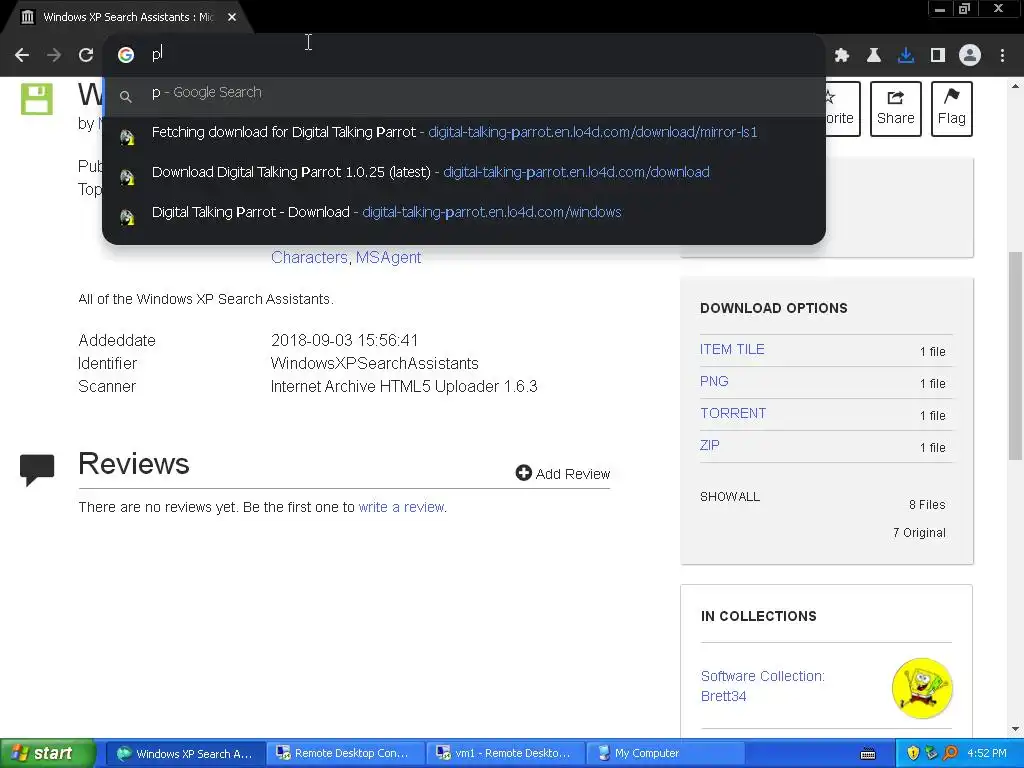Reload the current page
Screen dimensions: 1024x768
[86, 55]
